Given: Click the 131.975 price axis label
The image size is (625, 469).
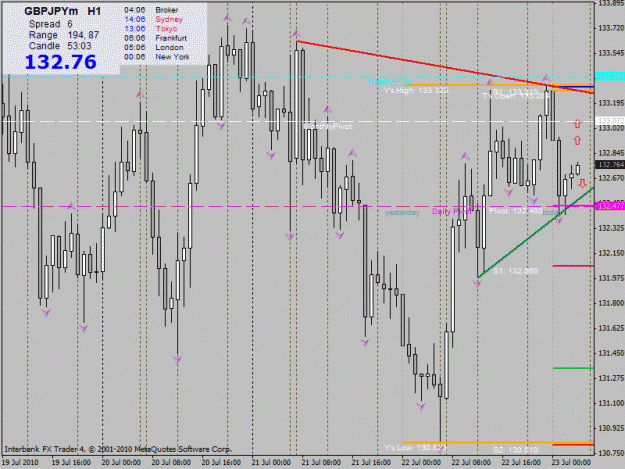Looking at the screenshot, I should (x=611, y=278).
